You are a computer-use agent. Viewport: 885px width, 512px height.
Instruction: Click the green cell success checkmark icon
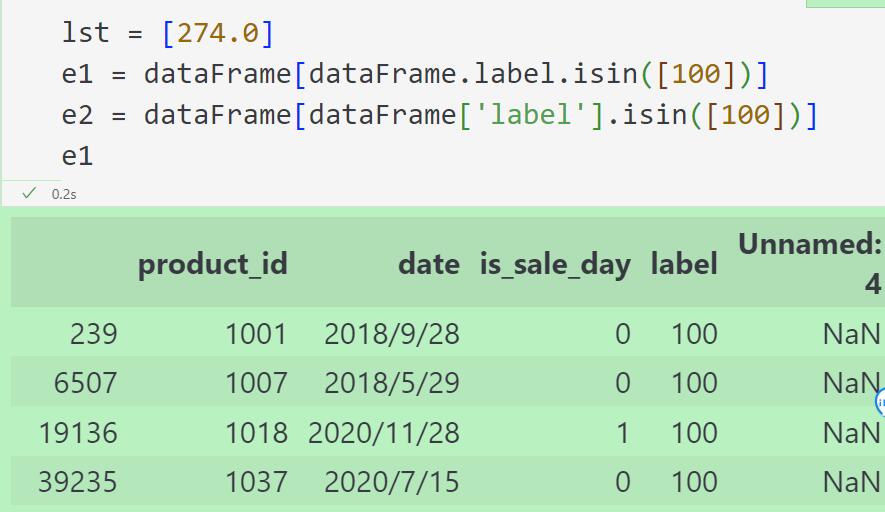[x=29, y=194]
